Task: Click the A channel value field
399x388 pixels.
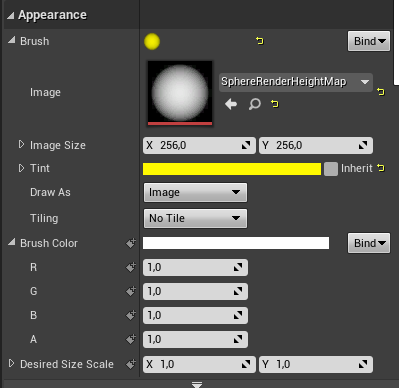Action: [195, 339]
